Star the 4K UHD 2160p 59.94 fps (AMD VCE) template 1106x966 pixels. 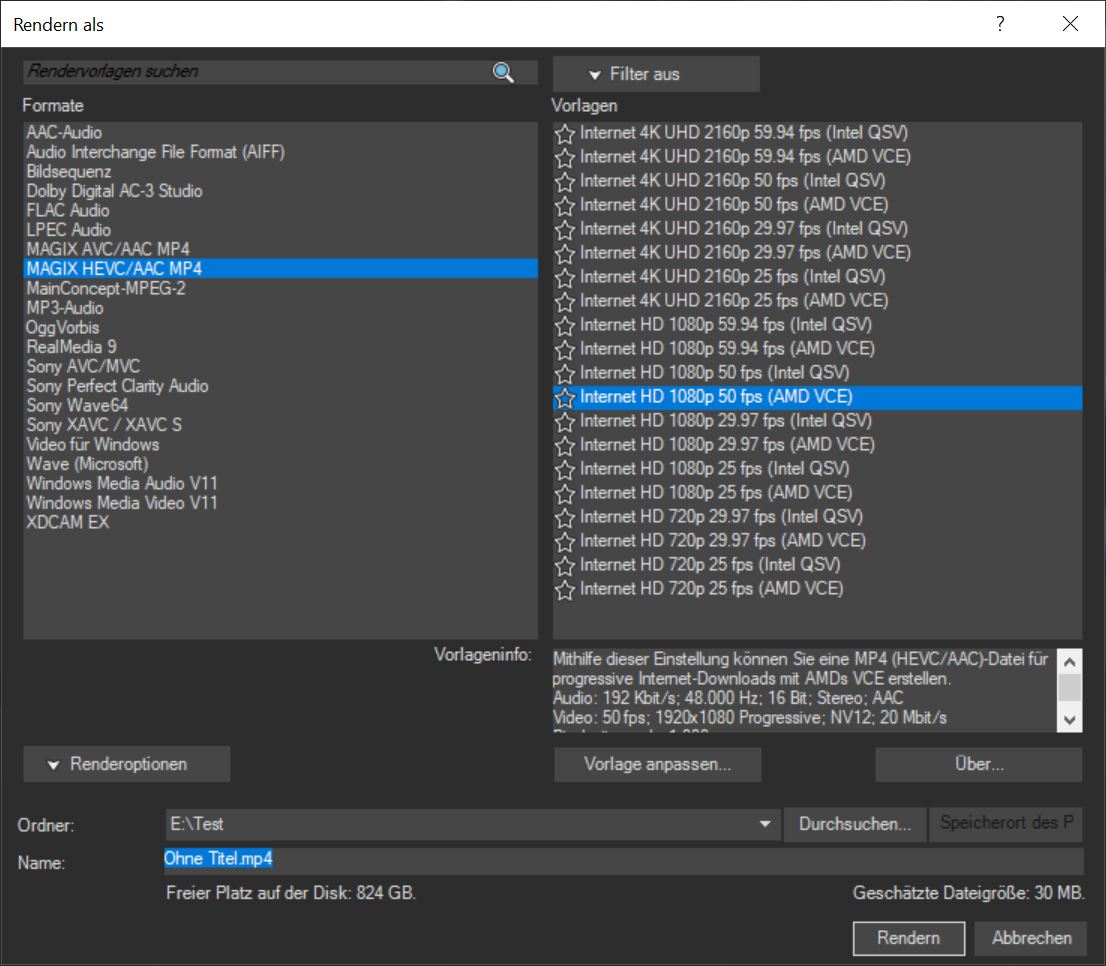coord(564,157)
